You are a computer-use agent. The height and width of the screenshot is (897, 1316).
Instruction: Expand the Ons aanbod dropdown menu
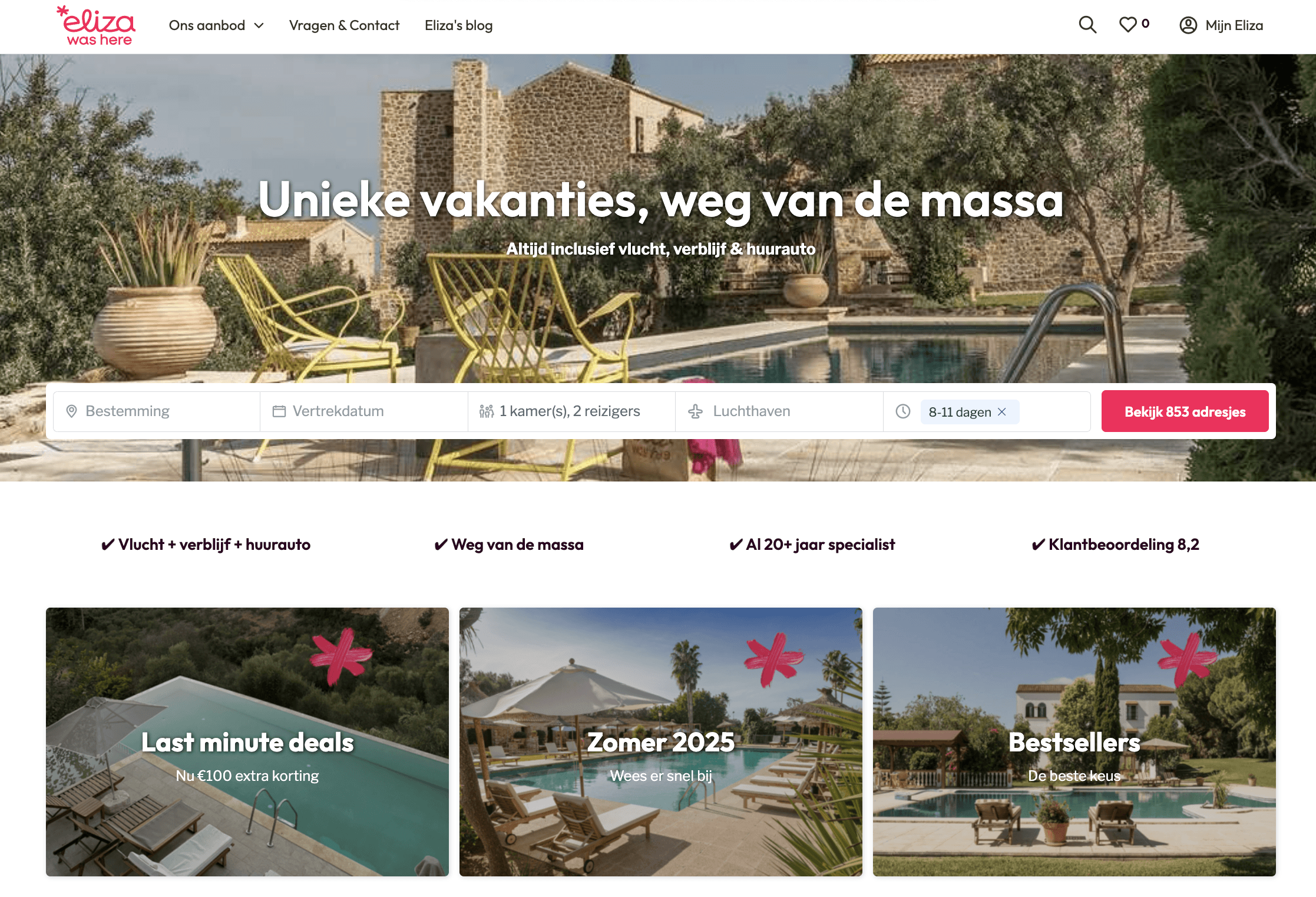coord(216,25)
